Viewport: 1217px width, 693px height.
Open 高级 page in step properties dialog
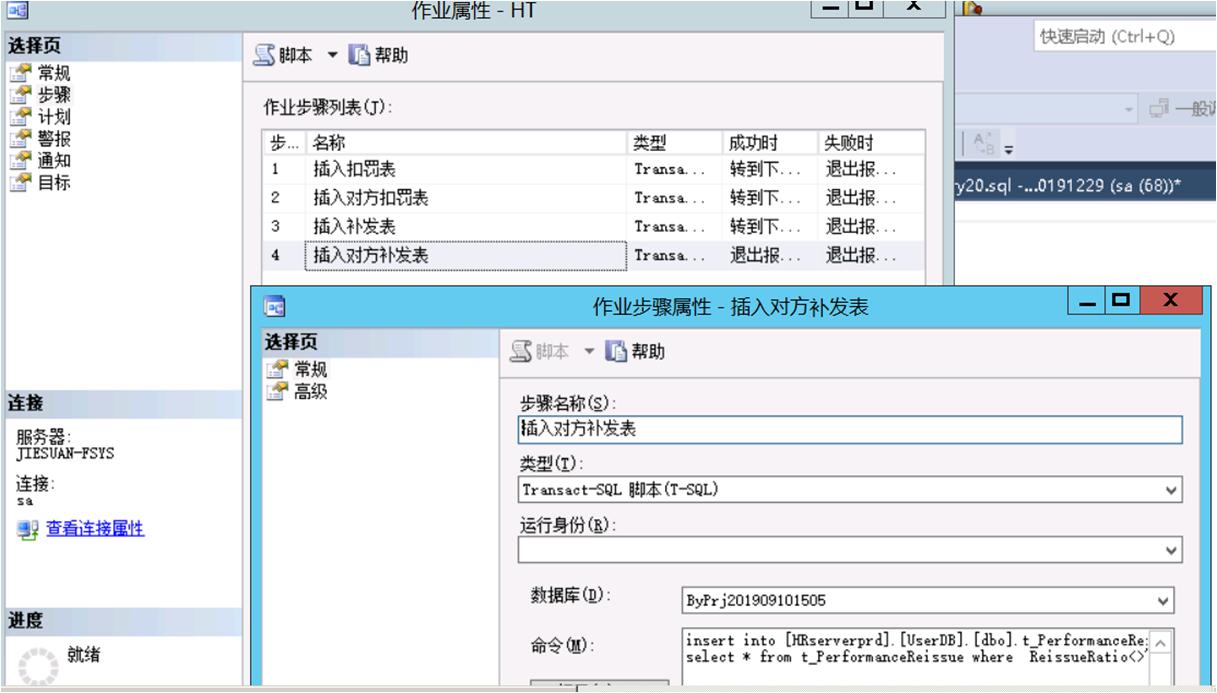click(309, 391)
